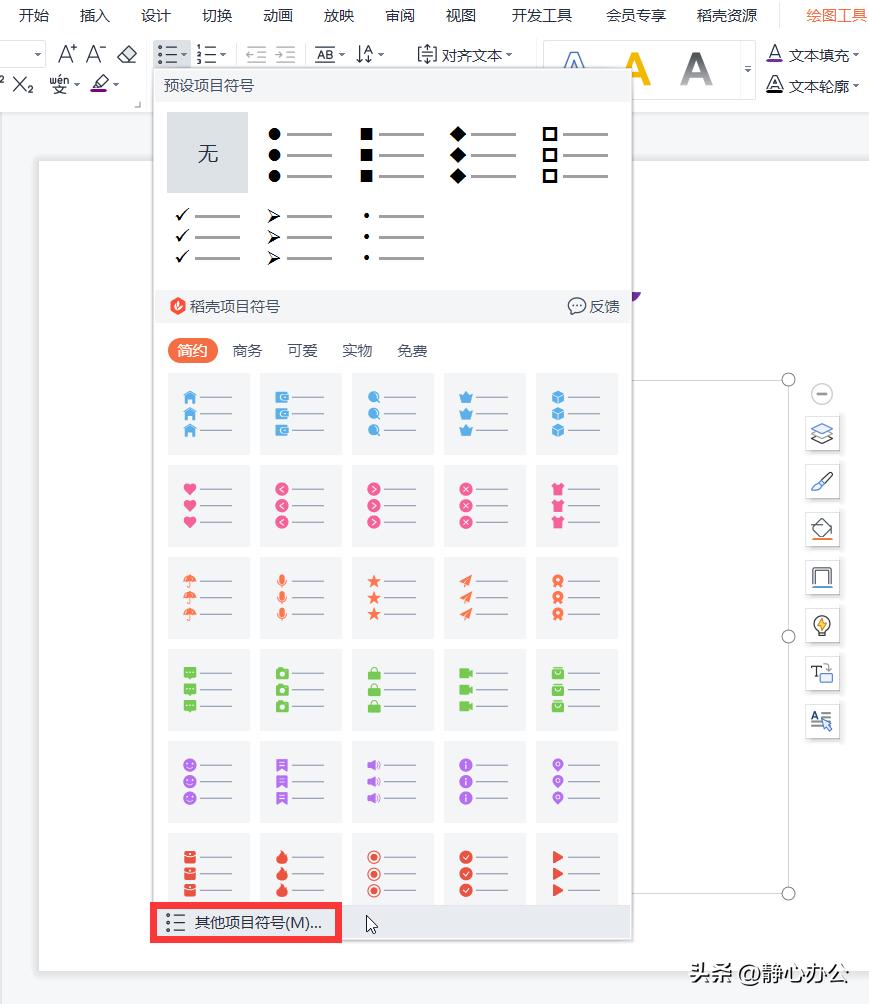
Task: Click the format brush side icon
Action: pyautogui.click(x=822, y=482)
